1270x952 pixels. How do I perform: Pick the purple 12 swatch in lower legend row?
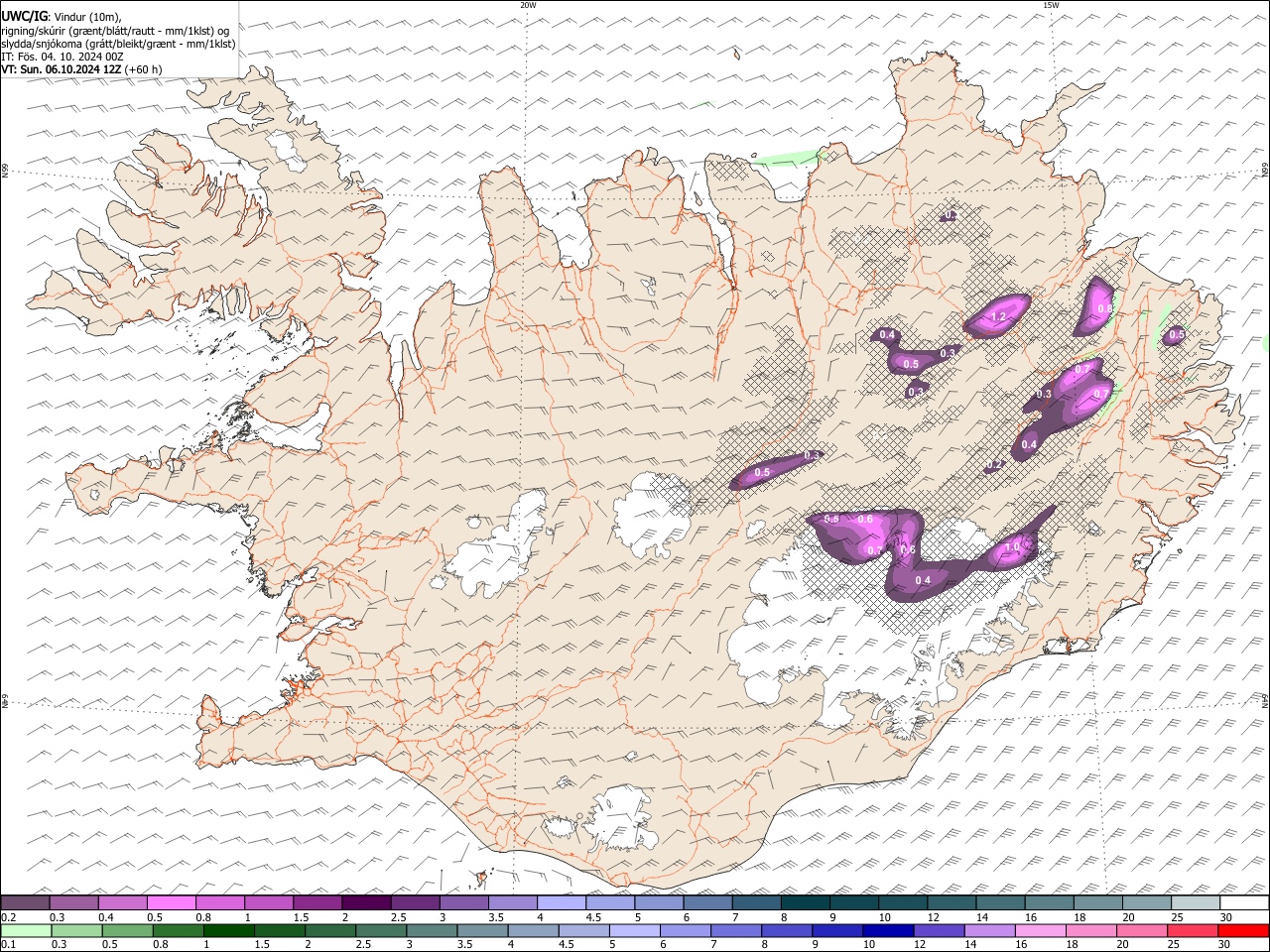click(x=938, y=931)
